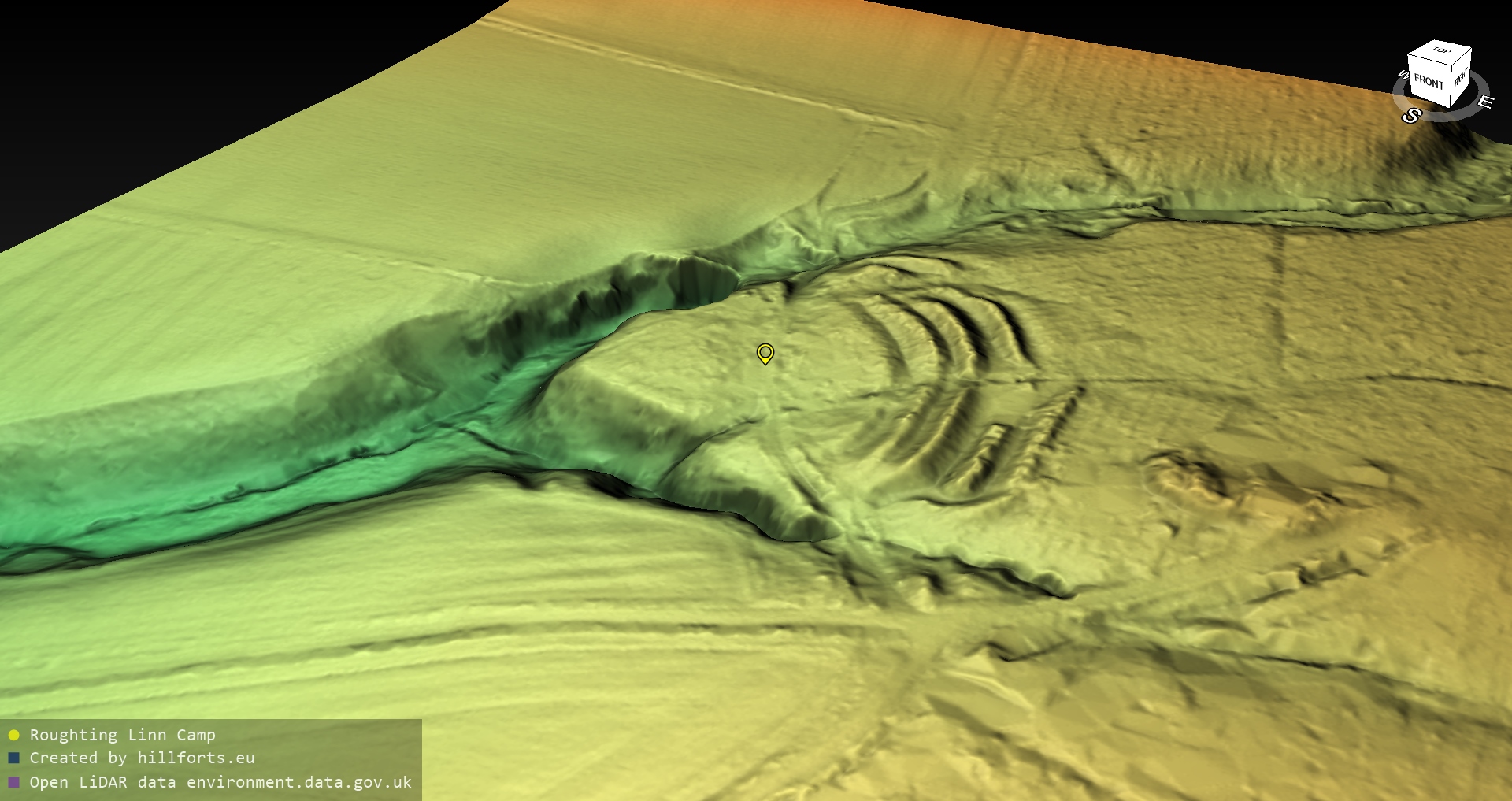Click the "environment.data.gov.uk" text in the legend
Image resolution: width=1512 pixels, height=801 pixels.
[299, 782]
